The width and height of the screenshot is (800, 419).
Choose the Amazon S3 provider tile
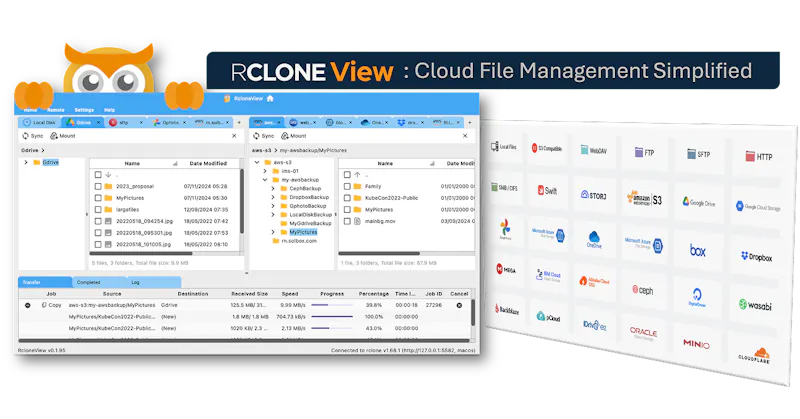[x=644, y=199]
